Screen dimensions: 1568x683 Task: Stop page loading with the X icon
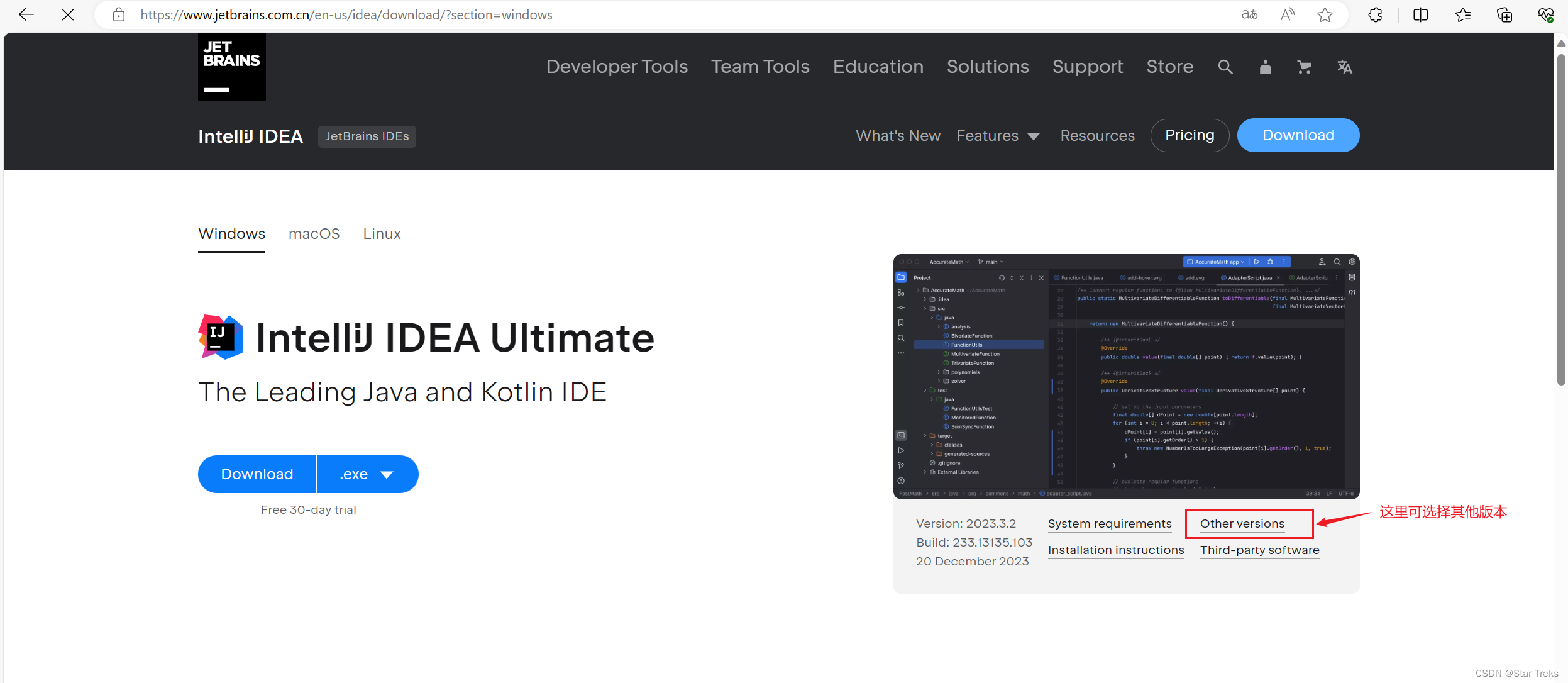68,14
